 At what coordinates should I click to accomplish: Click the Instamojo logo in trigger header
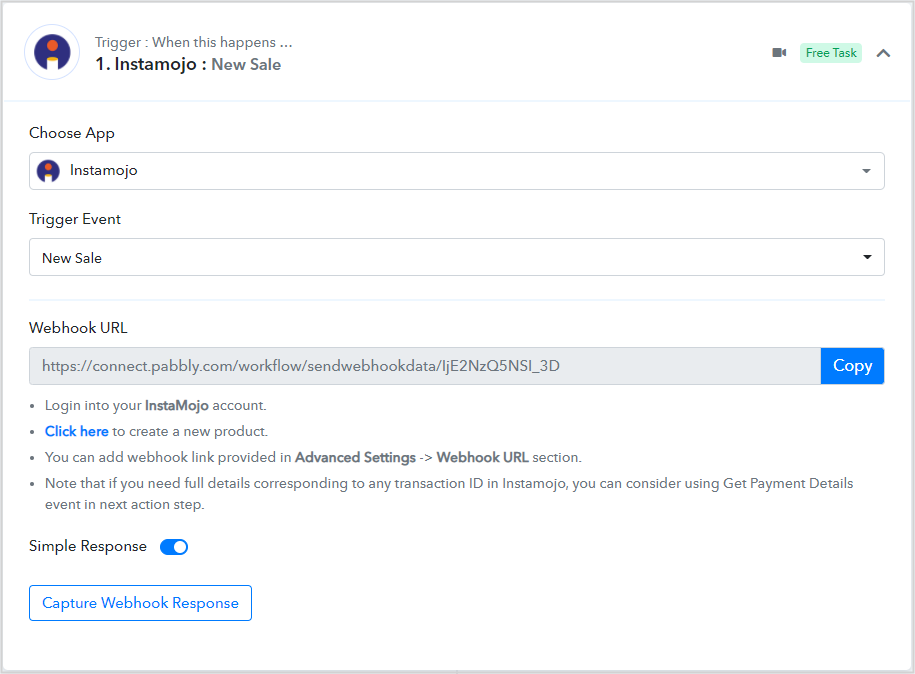pyautogui.click(x=52, y=53)
